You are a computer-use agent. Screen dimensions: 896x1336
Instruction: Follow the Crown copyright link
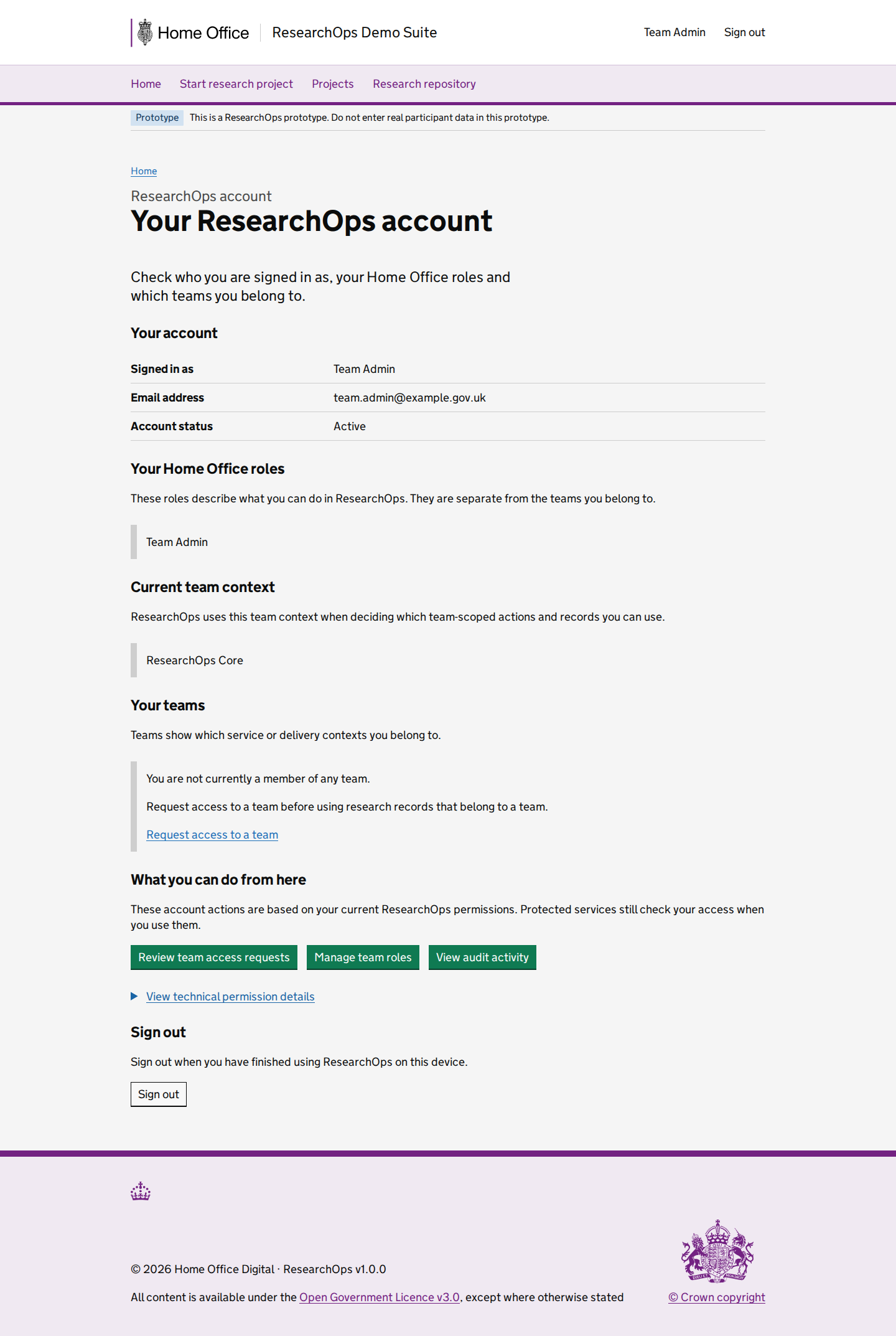(717, 1297)
